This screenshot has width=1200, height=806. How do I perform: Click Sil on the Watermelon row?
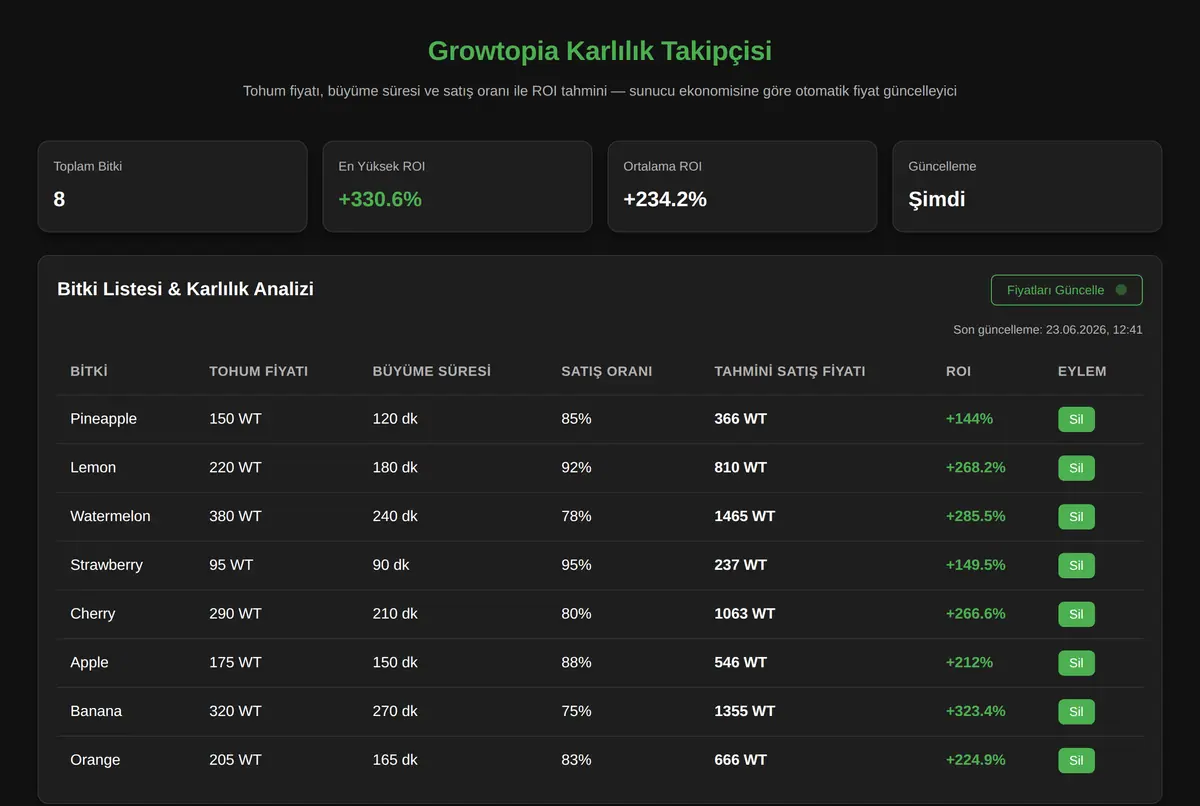(1076, 517)
